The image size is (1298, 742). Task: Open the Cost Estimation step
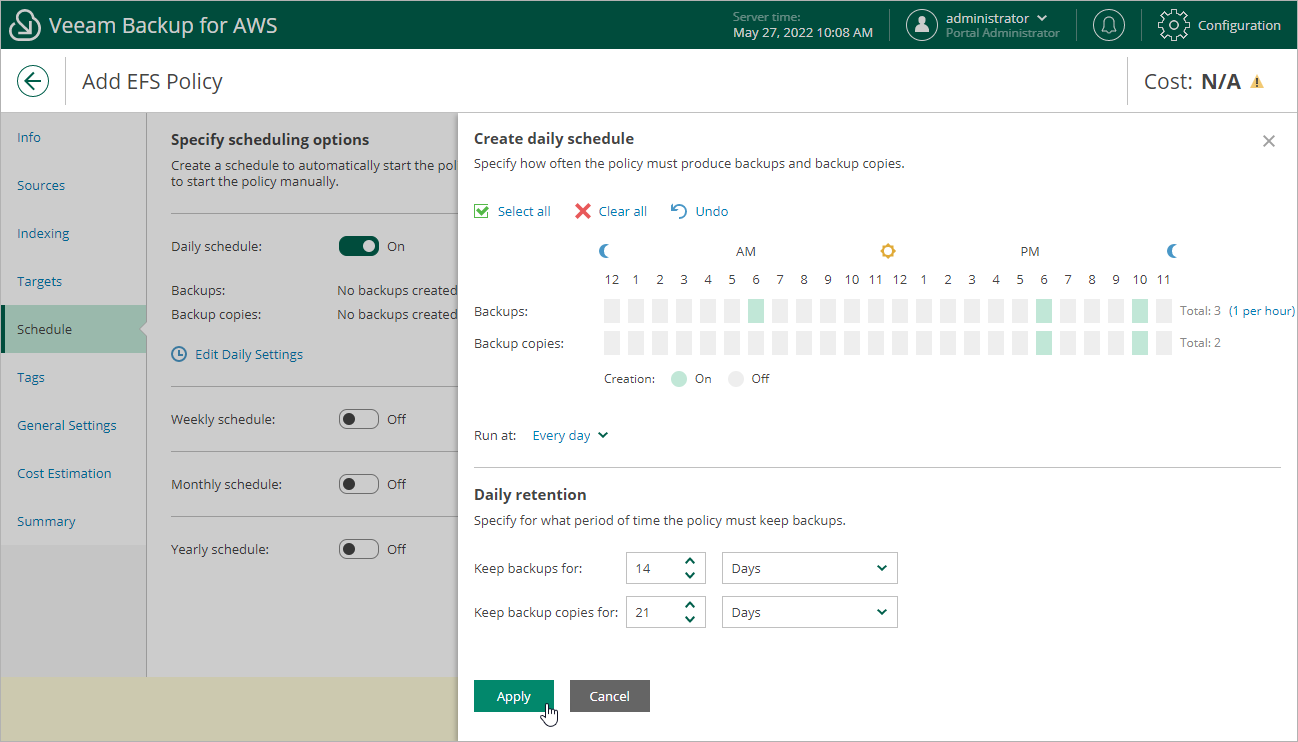66,473
